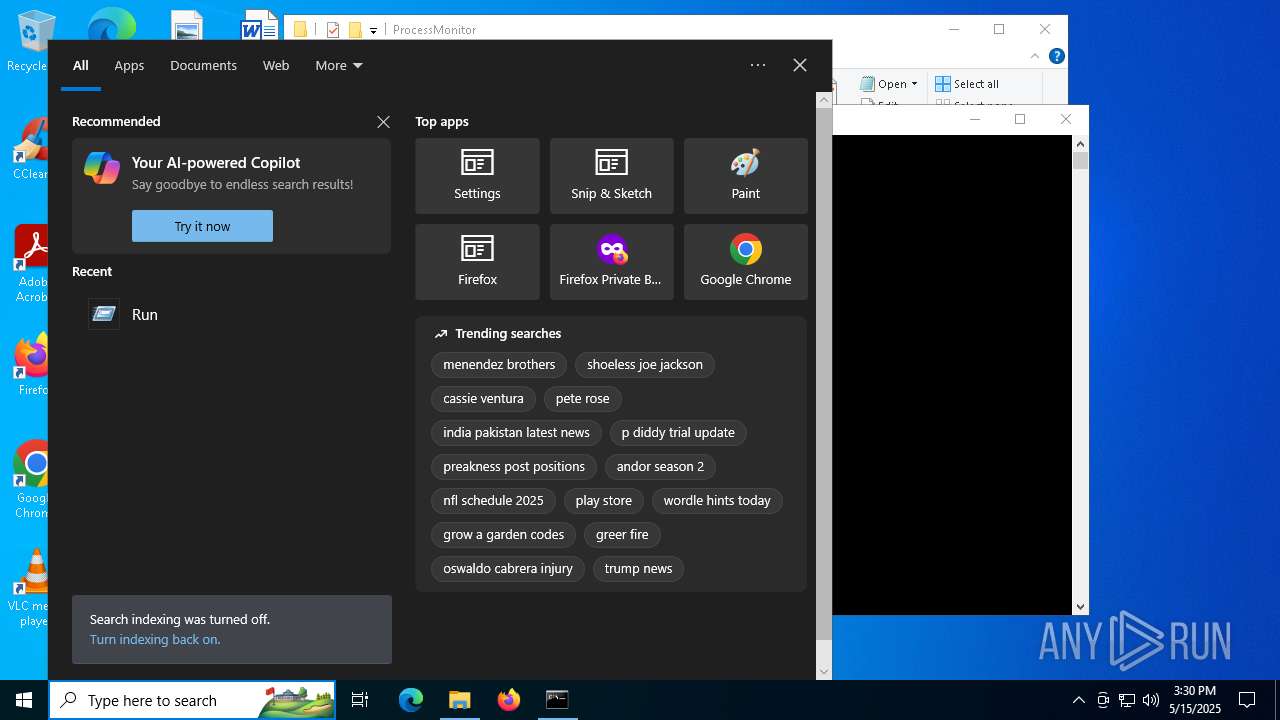Screen dimensions: 1280x720
Task: Search trending play store
Action: [x=603, y=500]
